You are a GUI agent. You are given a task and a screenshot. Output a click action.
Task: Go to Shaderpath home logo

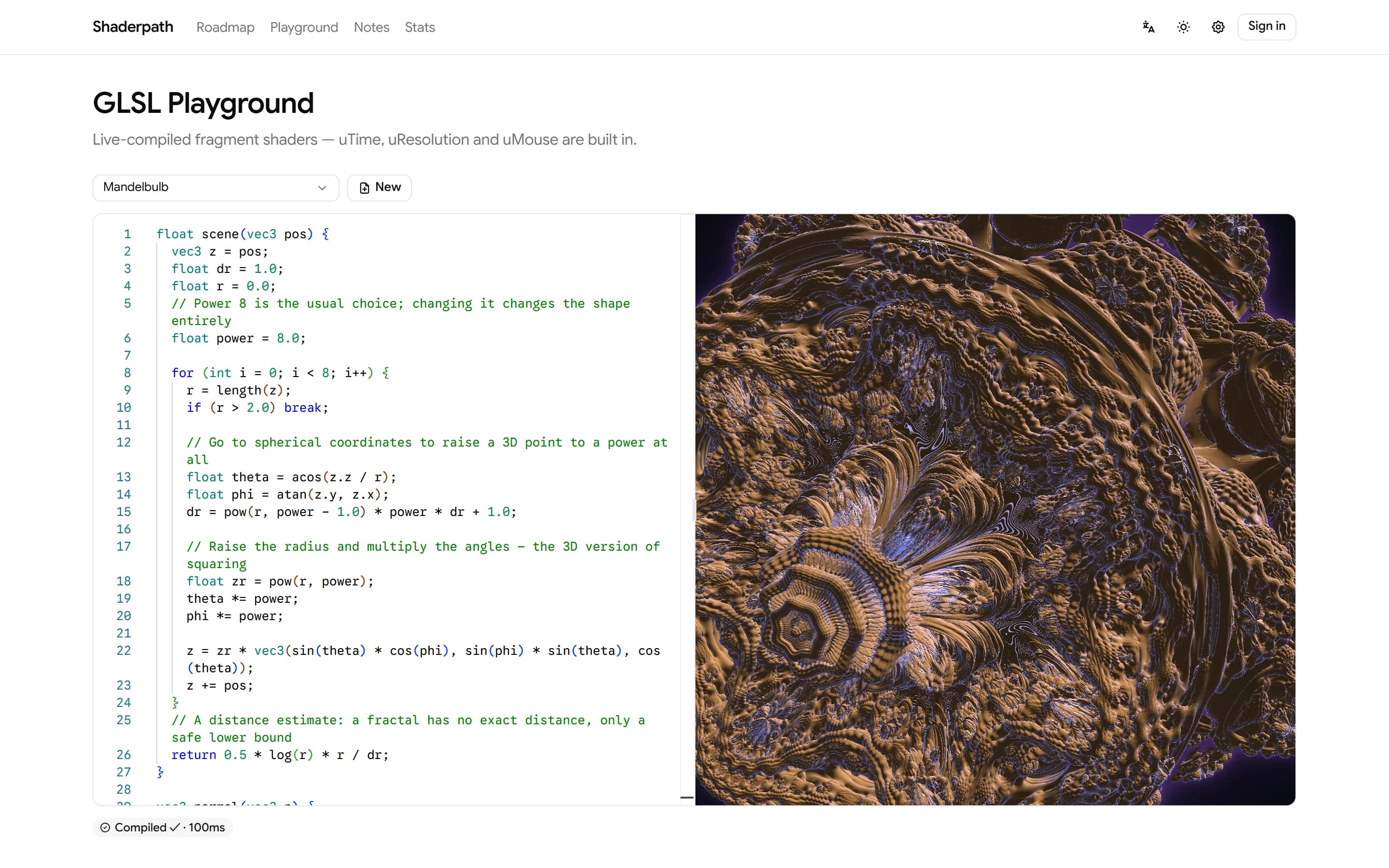point(133,27)
